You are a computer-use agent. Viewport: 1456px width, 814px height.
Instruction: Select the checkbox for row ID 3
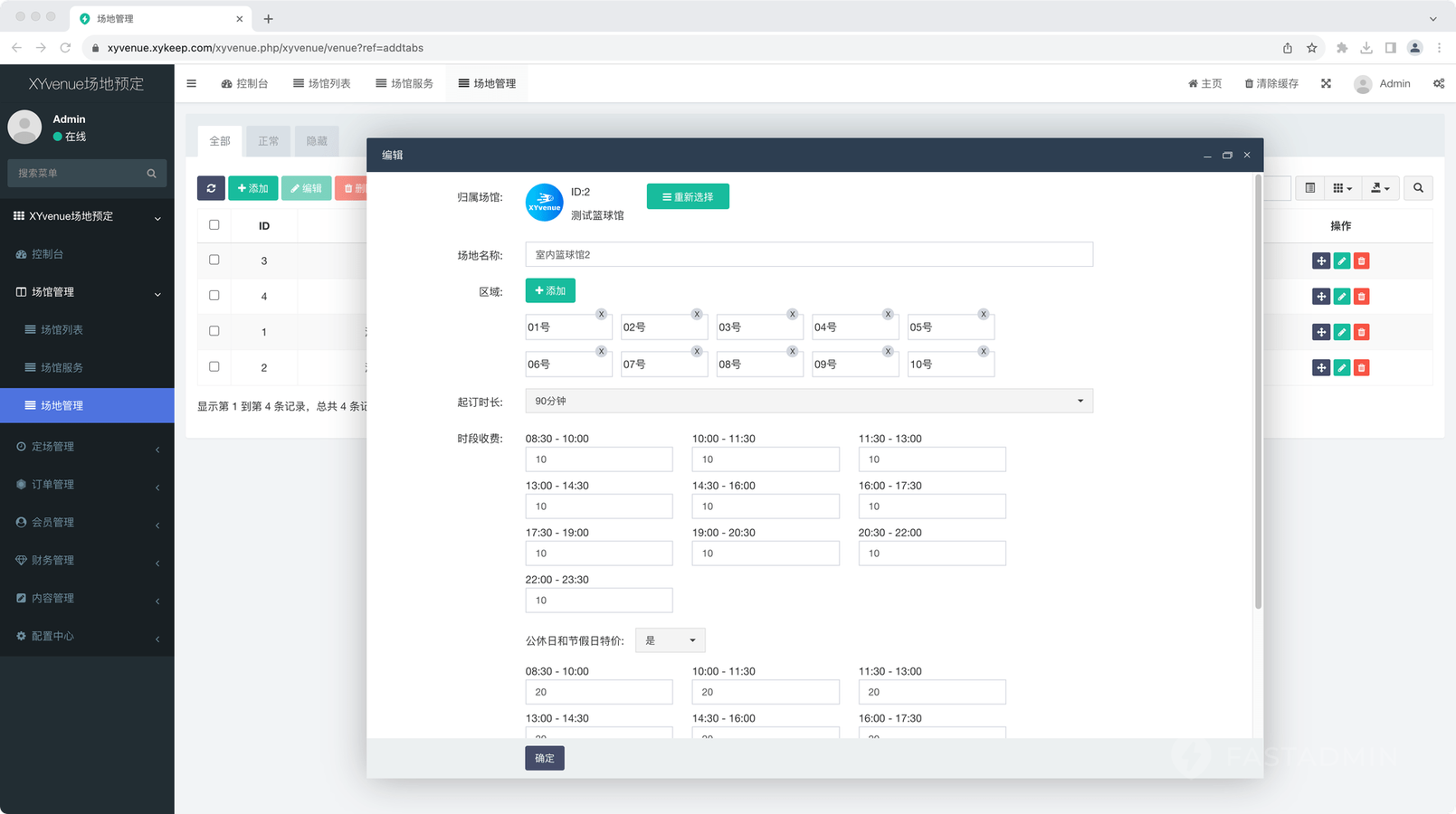point(214,260)
